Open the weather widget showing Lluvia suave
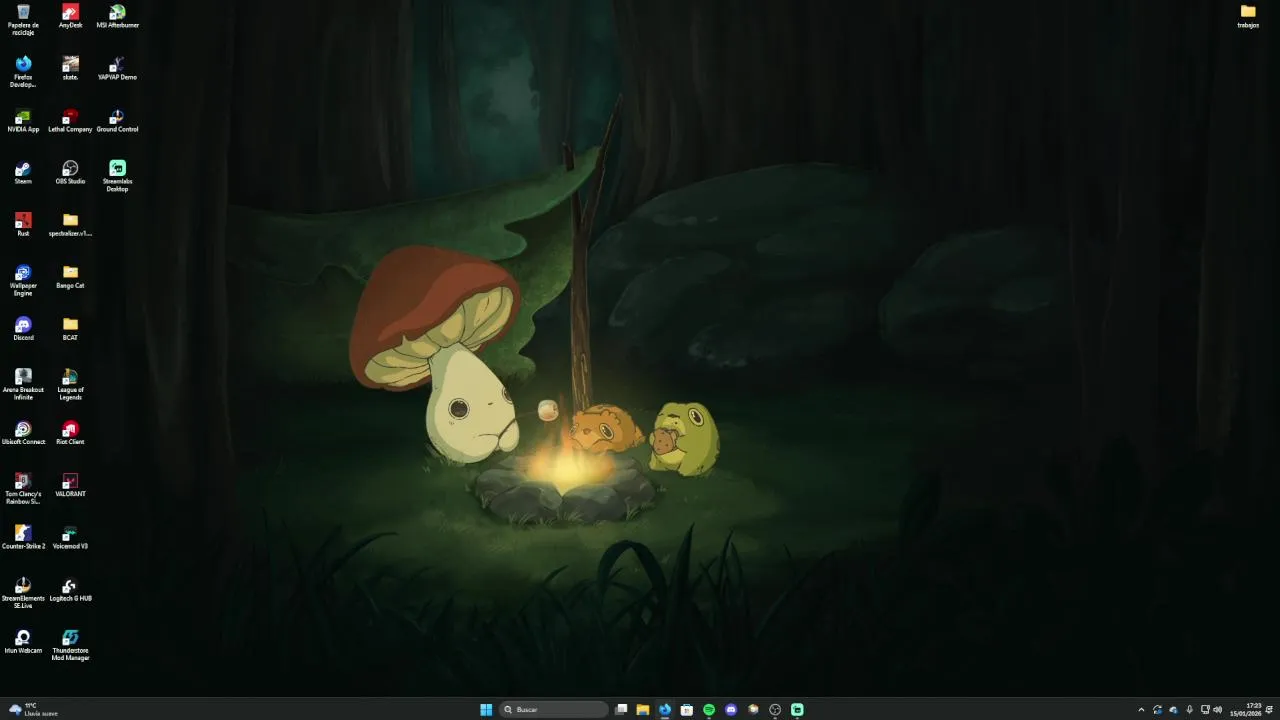Screen dimensions: 1280x720 pyautogui.click(x=34, y=710)
